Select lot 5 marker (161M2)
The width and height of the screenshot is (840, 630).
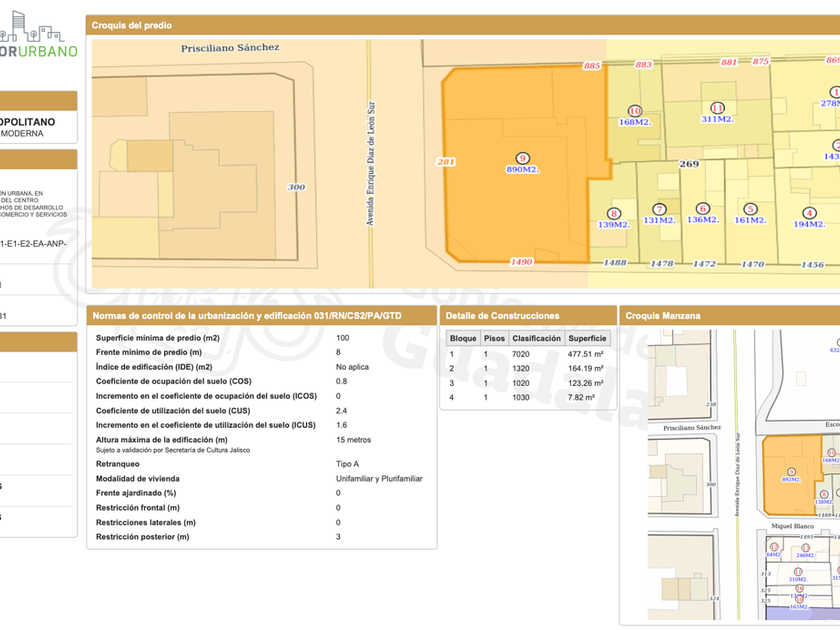tap(749, 208)
